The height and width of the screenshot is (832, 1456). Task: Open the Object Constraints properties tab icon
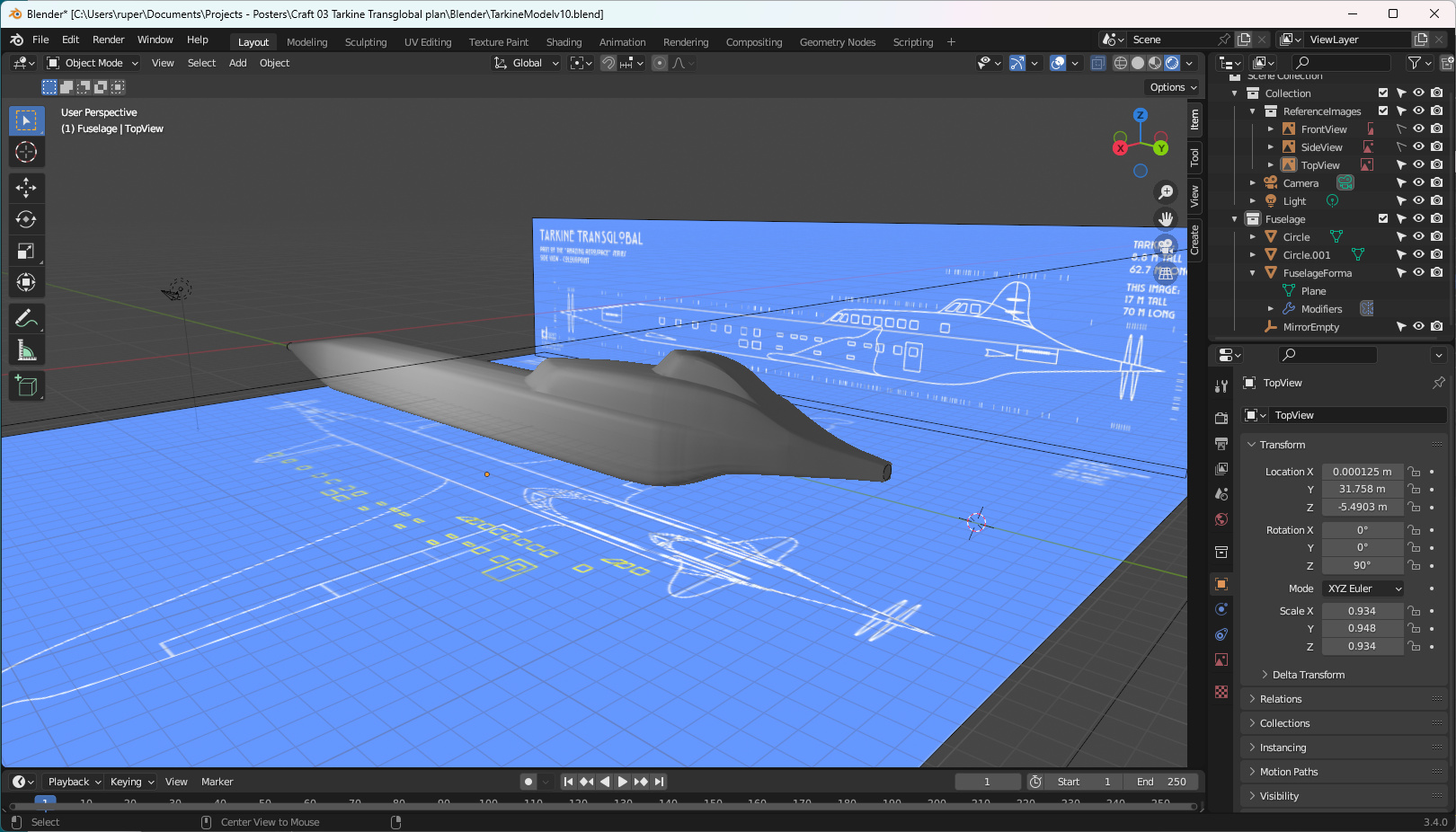click(x=1221, y=634)
